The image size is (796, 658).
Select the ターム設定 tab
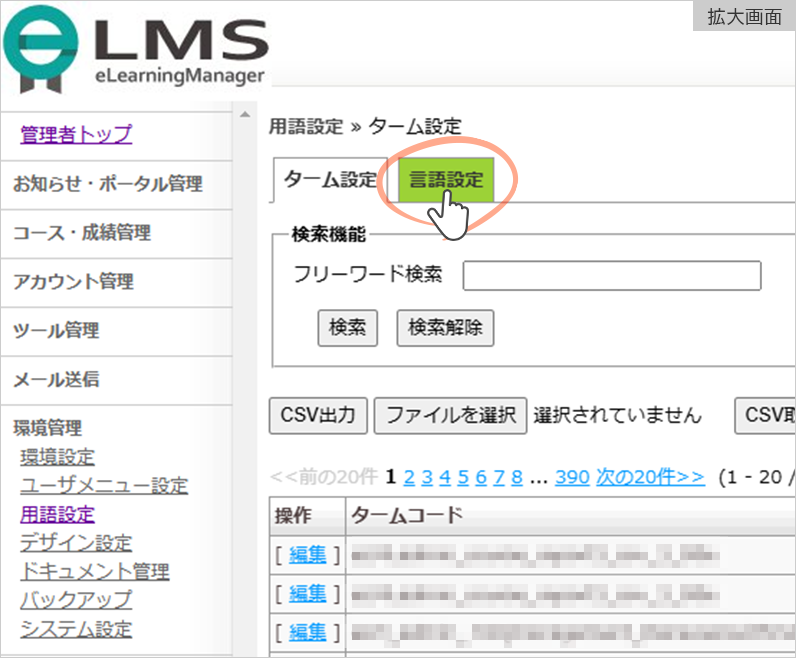click(x=330, y=180)
